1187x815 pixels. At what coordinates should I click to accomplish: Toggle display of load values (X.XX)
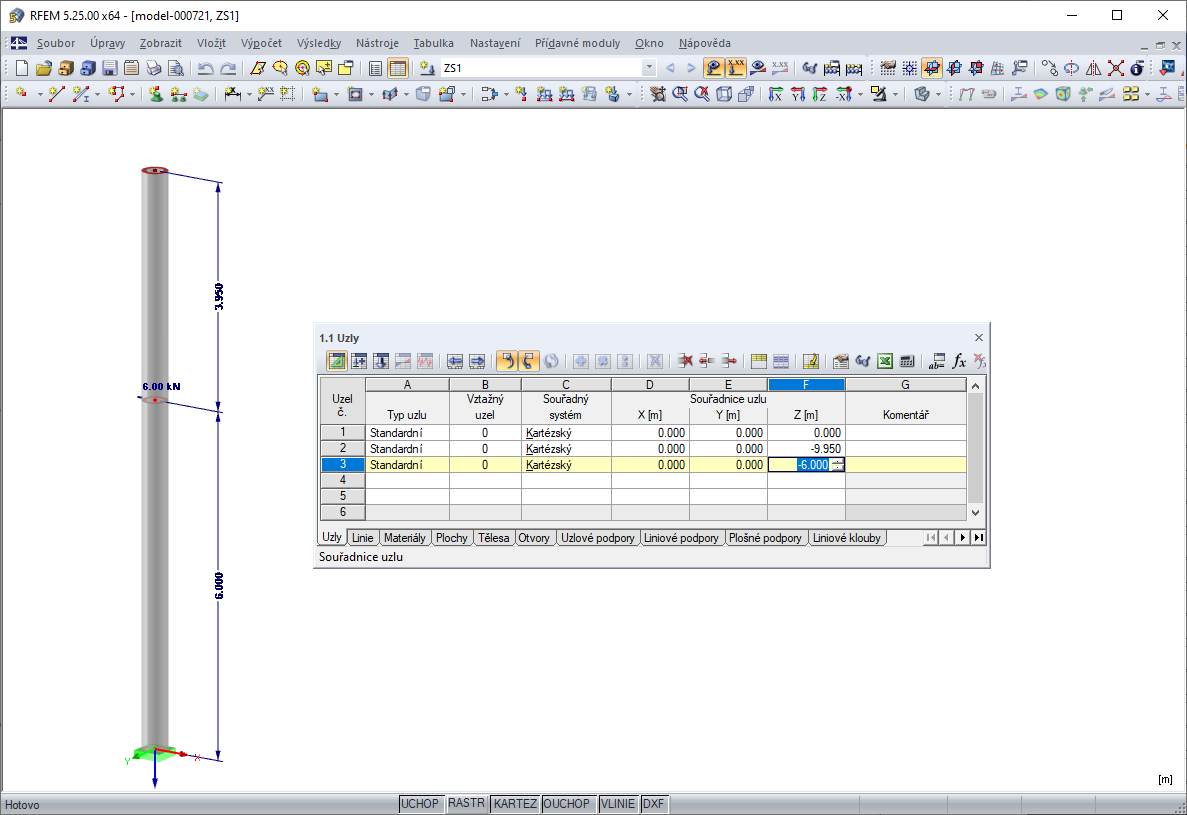pyautogui.click(x=736, y=68)
